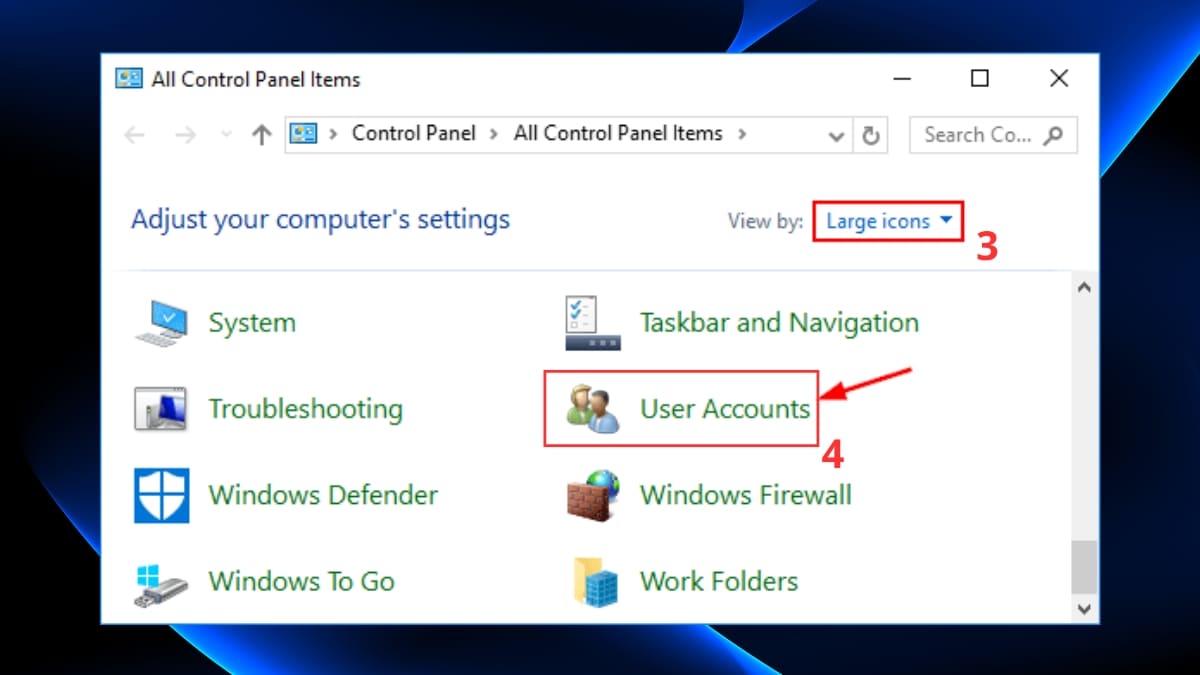Open Windows Defender via the shield icon
The image size is (1200, 675).
coord(160,495)
